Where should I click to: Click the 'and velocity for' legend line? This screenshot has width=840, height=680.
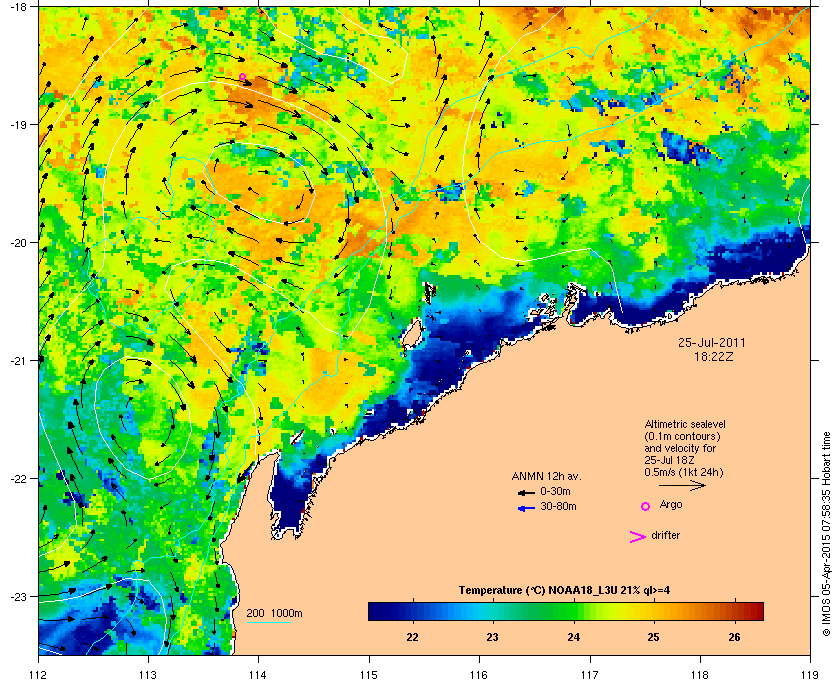(x=680, y=448)
